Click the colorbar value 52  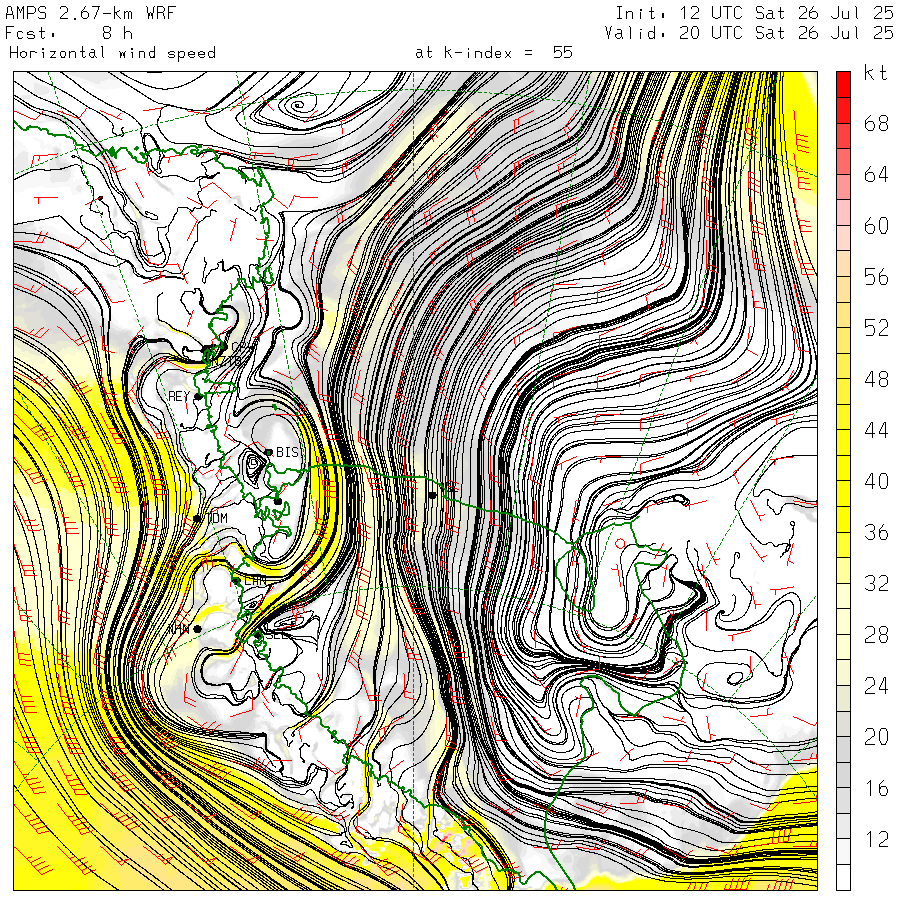(876, 328)
